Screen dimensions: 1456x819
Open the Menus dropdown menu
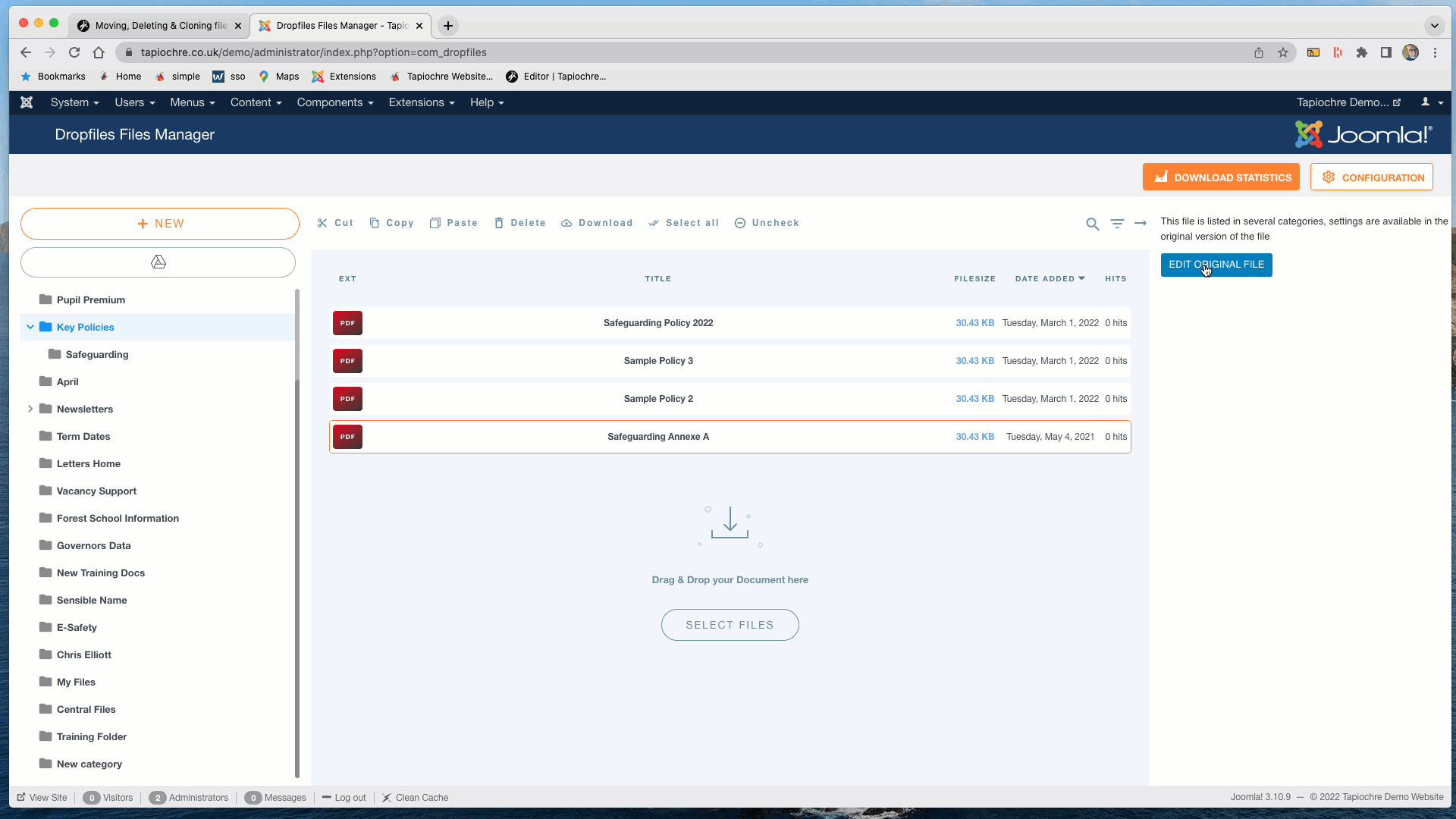click(193, 102)
